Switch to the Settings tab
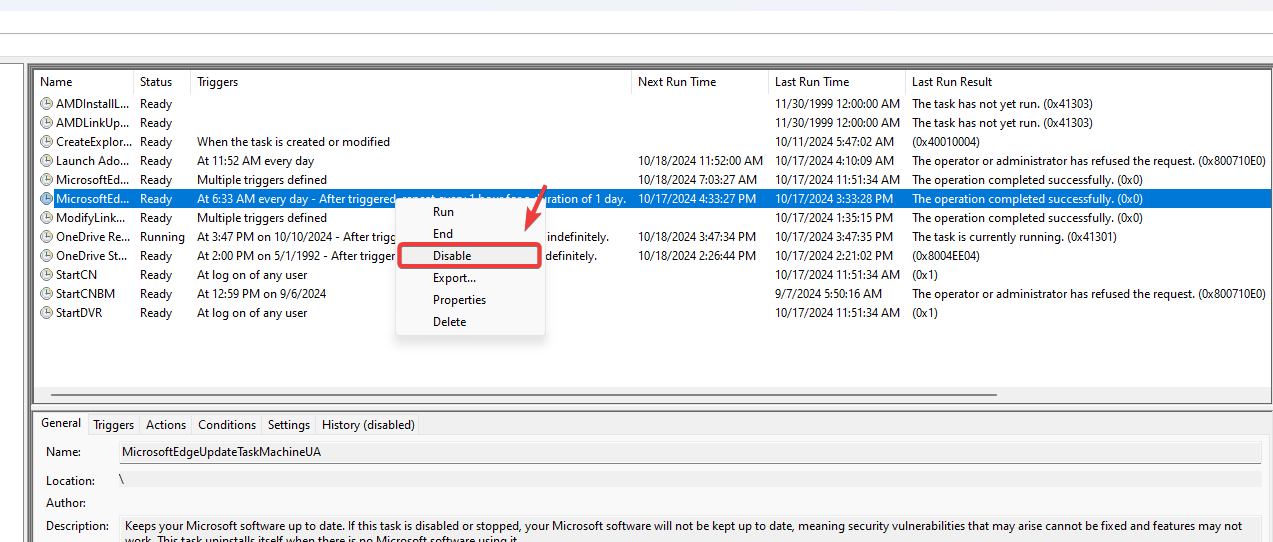This screenshot has height=542, width=1273. pos(289,425)
